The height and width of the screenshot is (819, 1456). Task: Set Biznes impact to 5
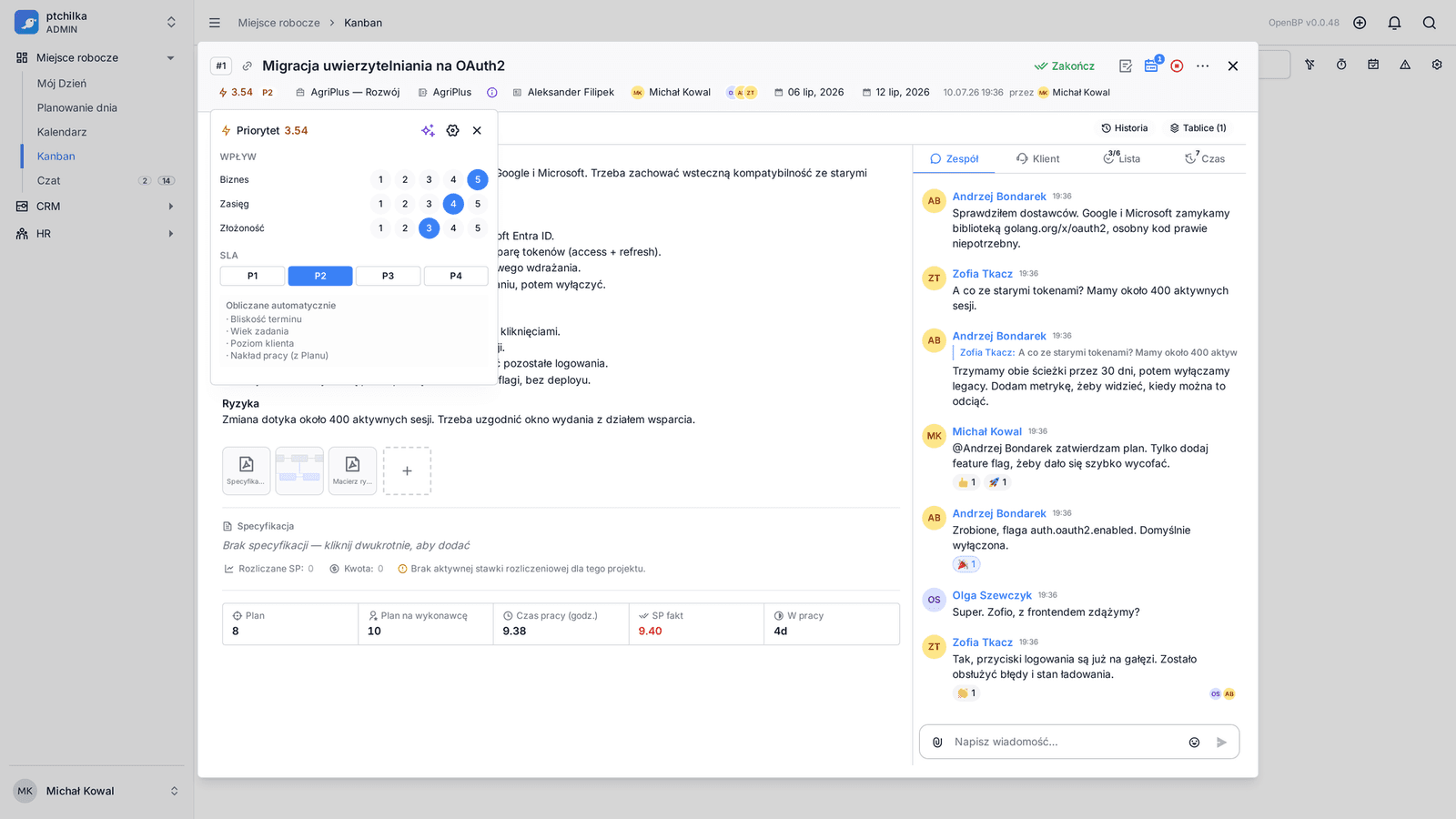click(478, 179)
